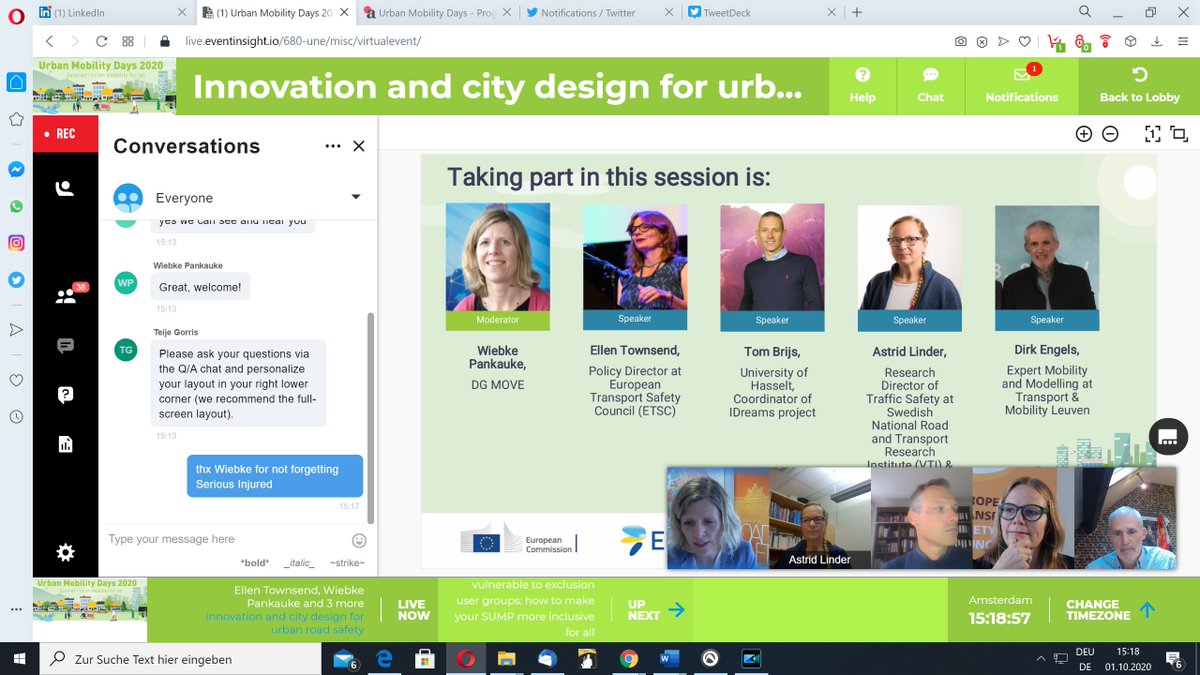Select Astrid Linder video thumbnail
The height and width of the screenshot is (675, 1200).
(820, 517)
